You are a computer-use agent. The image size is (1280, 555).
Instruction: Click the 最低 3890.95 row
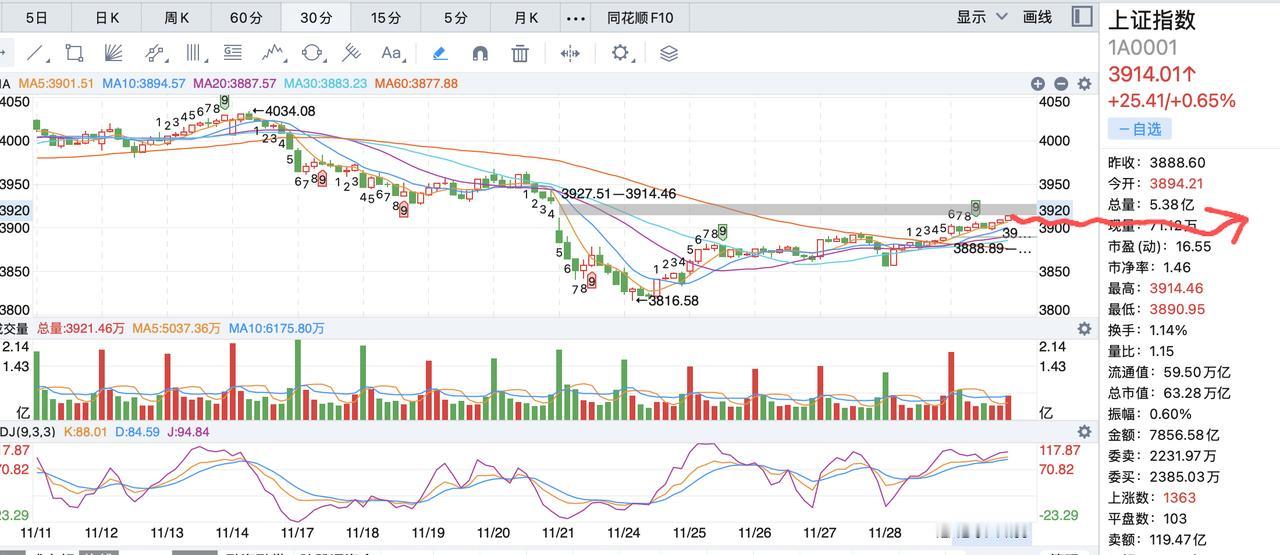pos(1155,309)
